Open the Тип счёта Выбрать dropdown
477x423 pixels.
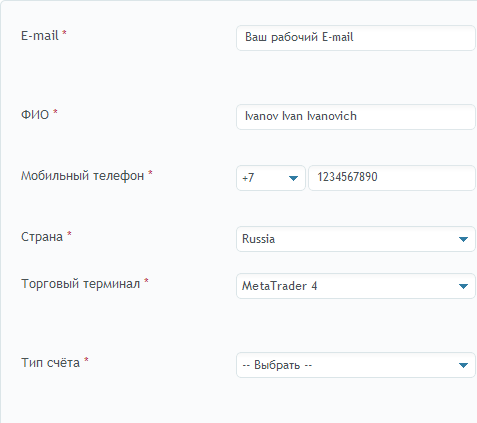pyautogui.click(x=356, y=365)
